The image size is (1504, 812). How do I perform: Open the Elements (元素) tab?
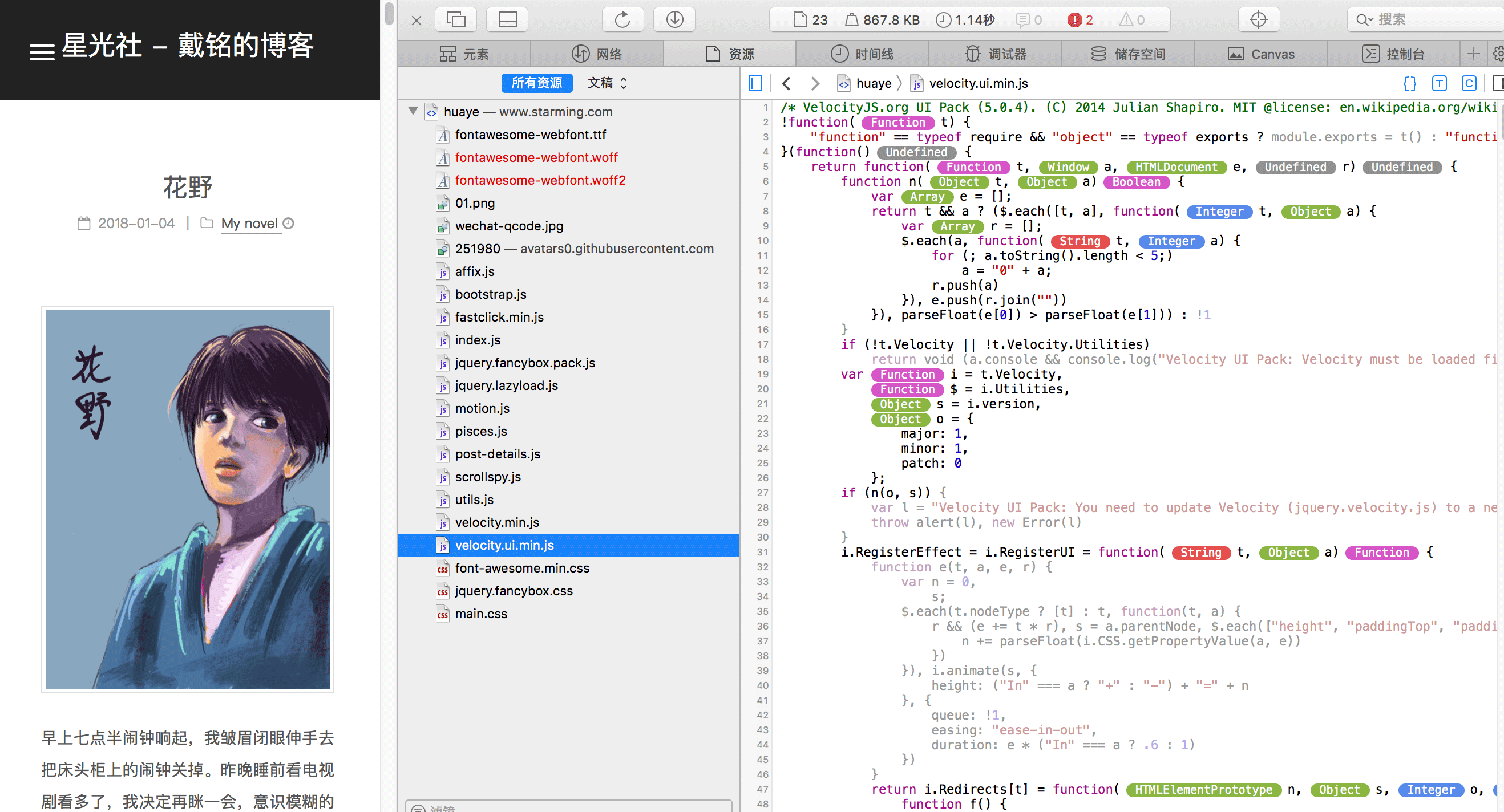[464, 54]
